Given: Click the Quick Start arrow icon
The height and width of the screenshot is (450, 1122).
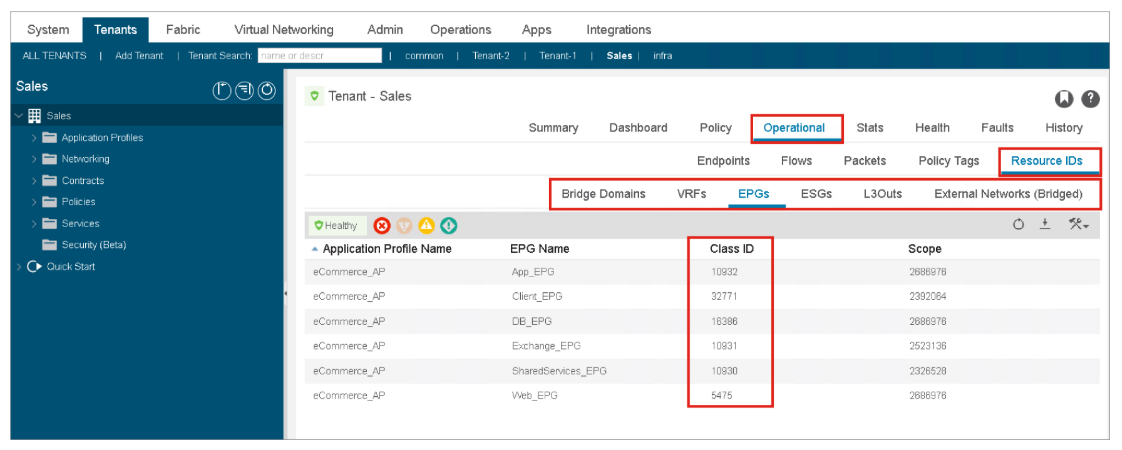Looking at the screenshot, I should tap(34, 266).
